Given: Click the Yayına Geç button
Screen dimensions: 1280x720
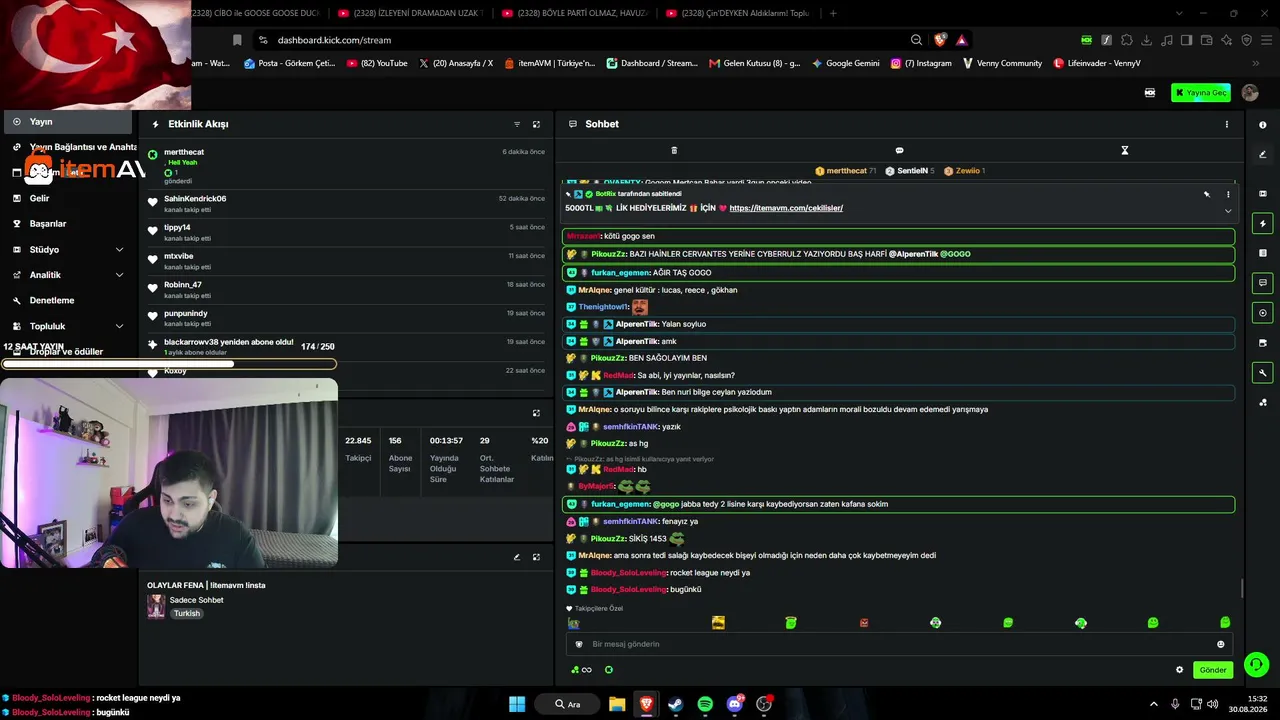Looking at the screenshot, I should pos(1201,92).
